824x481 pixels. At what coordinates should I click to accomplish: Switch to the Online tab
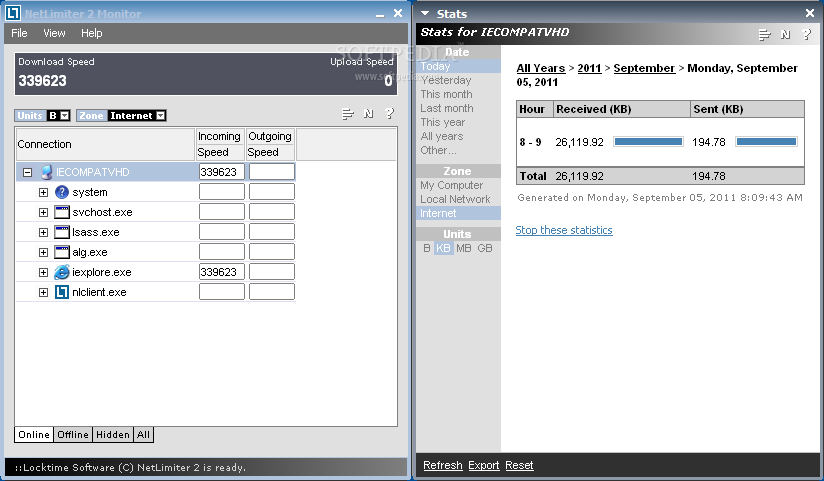[x=34, y=435]
